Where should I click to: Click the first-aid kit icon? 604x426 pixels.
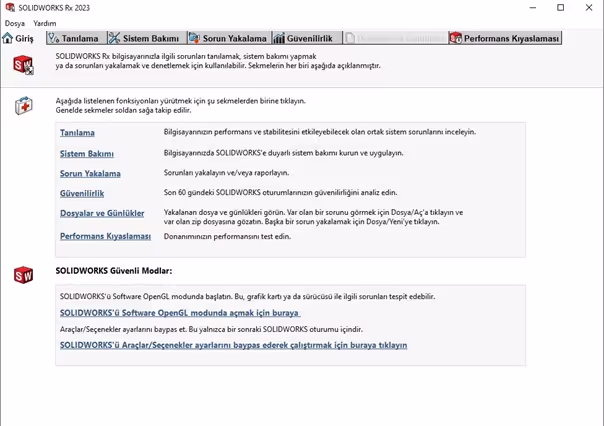pos(24,106)
